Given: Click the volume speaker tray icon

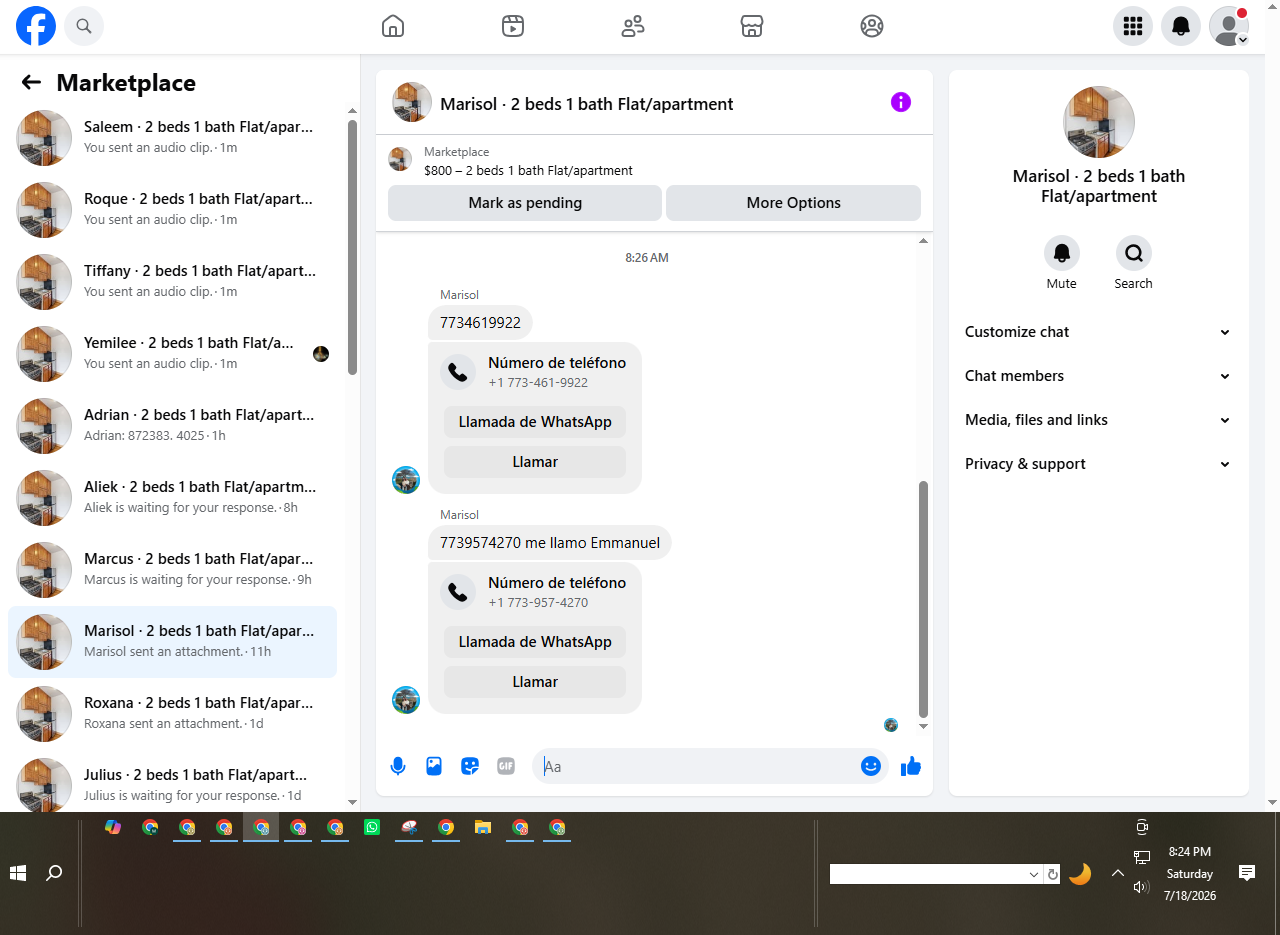Looking at the screenshot, I should click(x=1141, y=887).
